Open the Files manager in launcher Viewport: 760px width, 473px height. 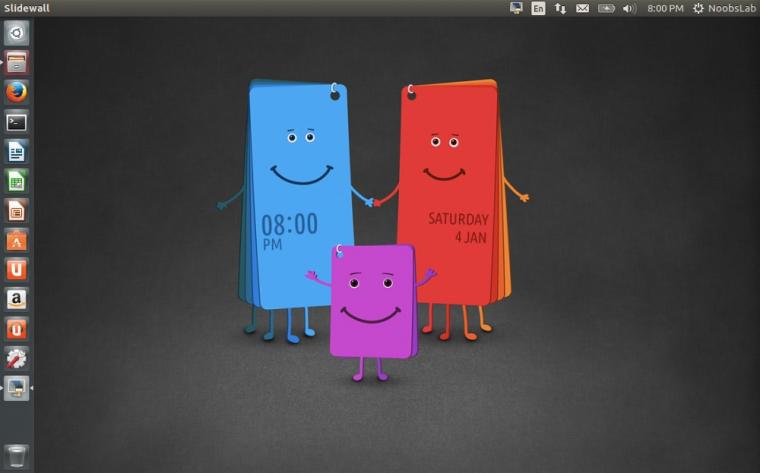[x=16, y=63]
